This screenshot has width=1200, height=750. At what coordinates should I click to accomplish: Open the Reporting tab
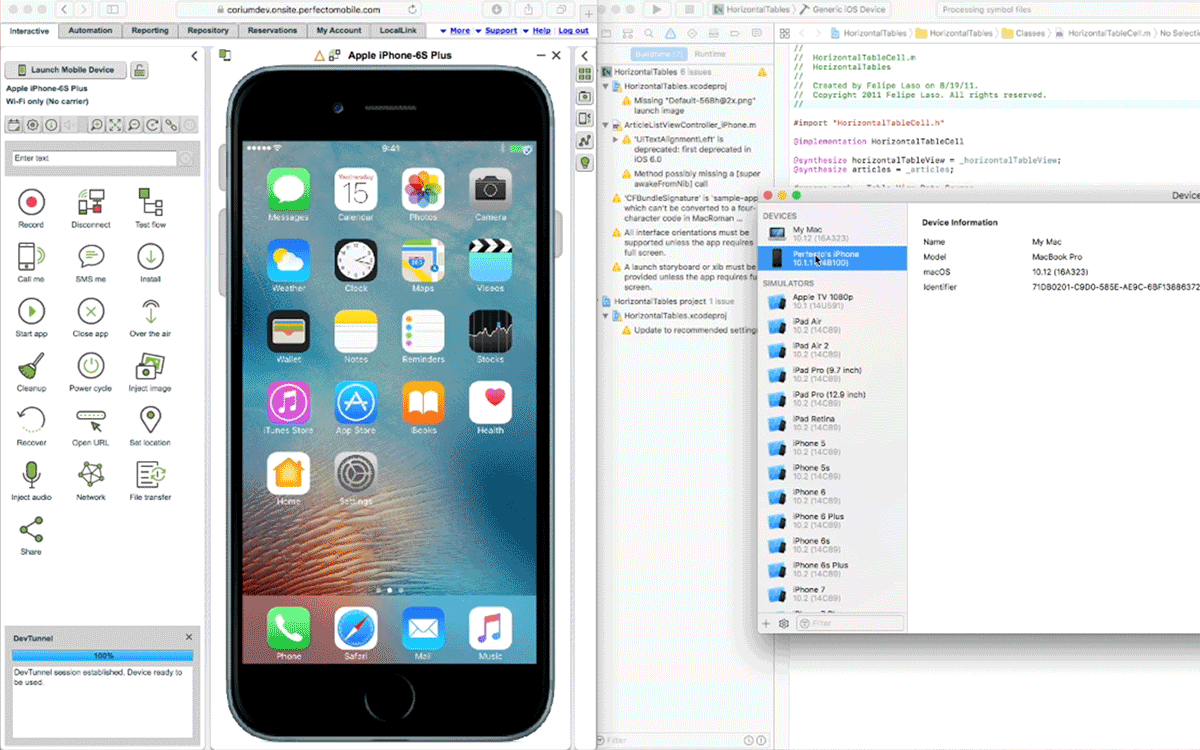coord(151,31)
